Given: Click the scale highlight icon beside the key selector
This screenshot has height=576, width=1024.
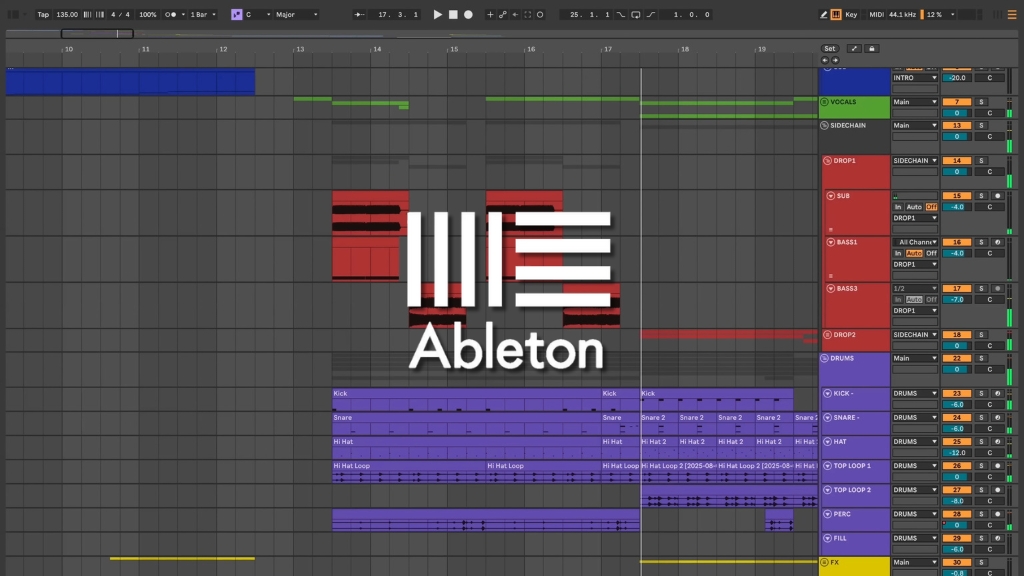Looking at the screenshot, I should point(235,14).
